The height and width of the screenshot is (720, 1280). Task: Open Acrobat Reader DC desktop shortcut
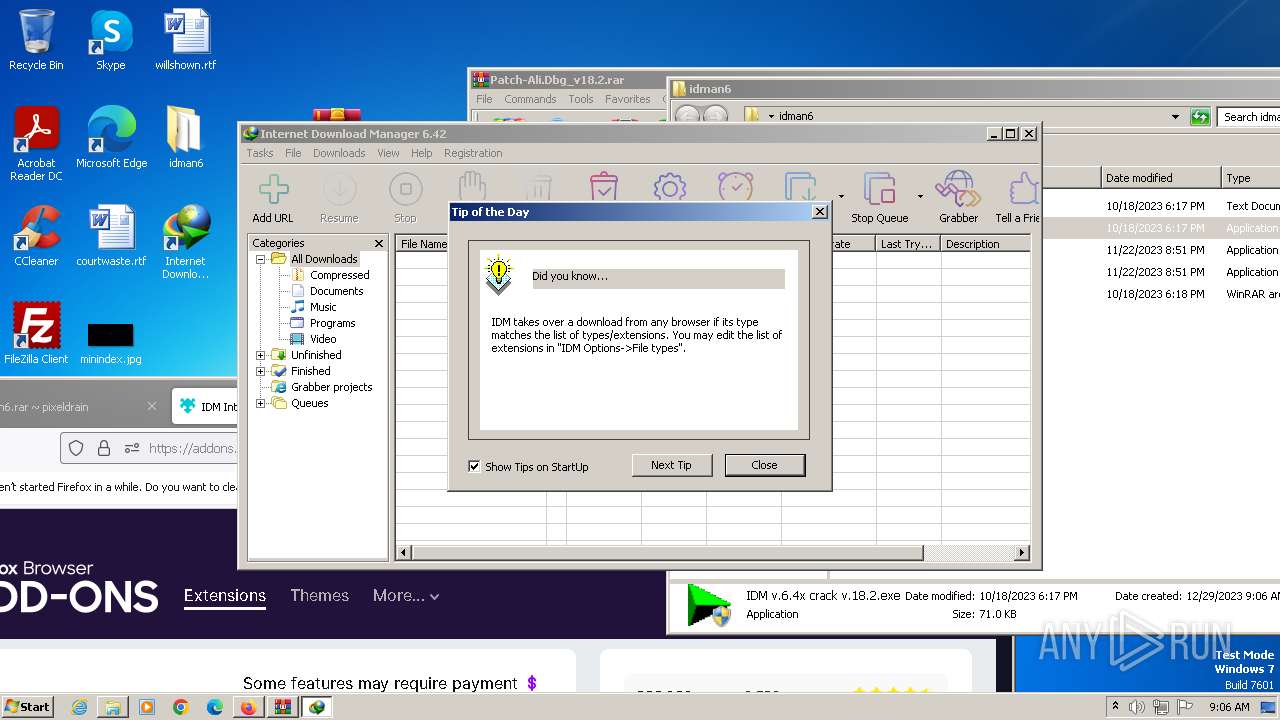pos(36,144)
